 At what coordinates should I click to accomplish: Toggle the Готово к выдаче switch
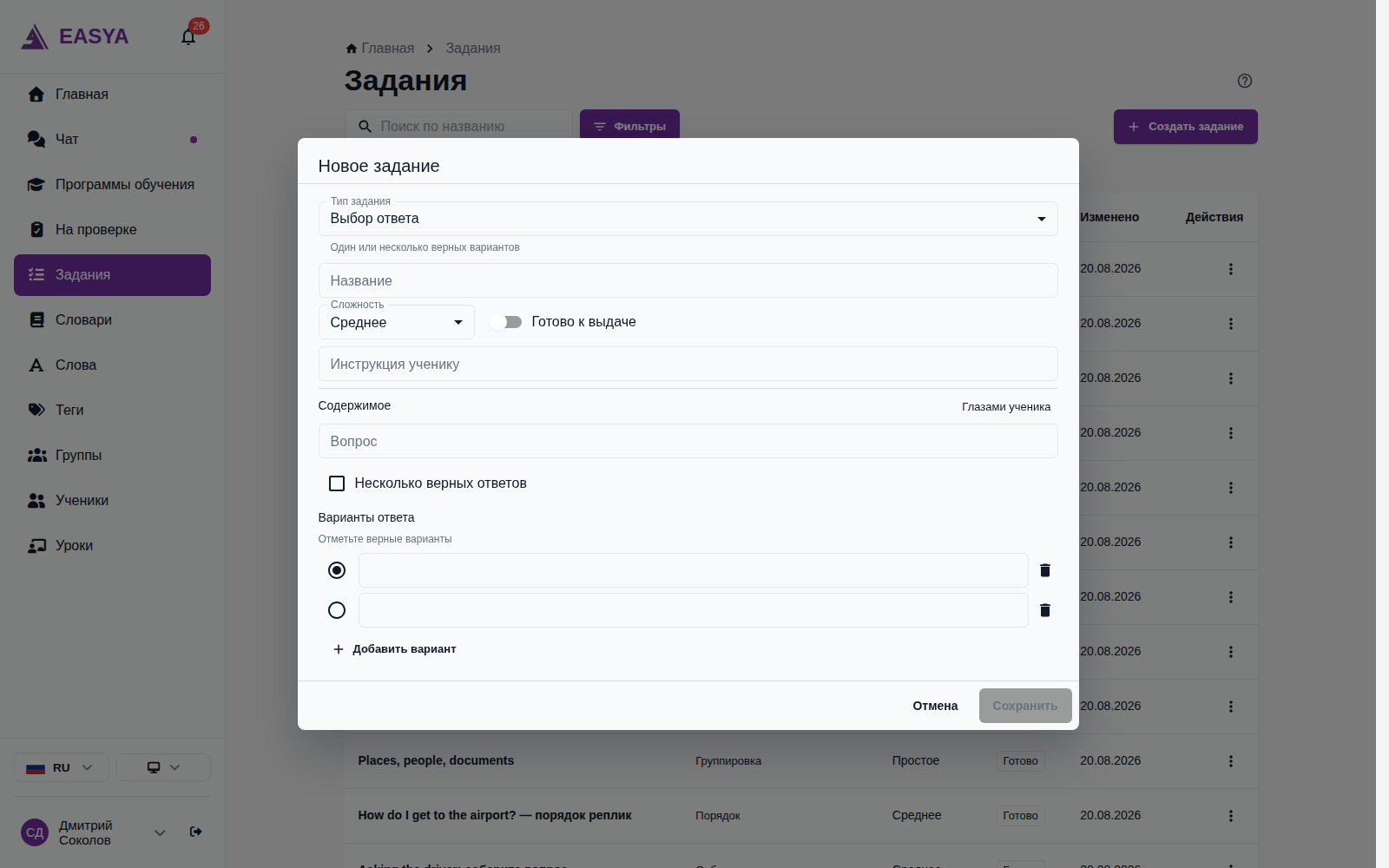[x=506, y=322]
